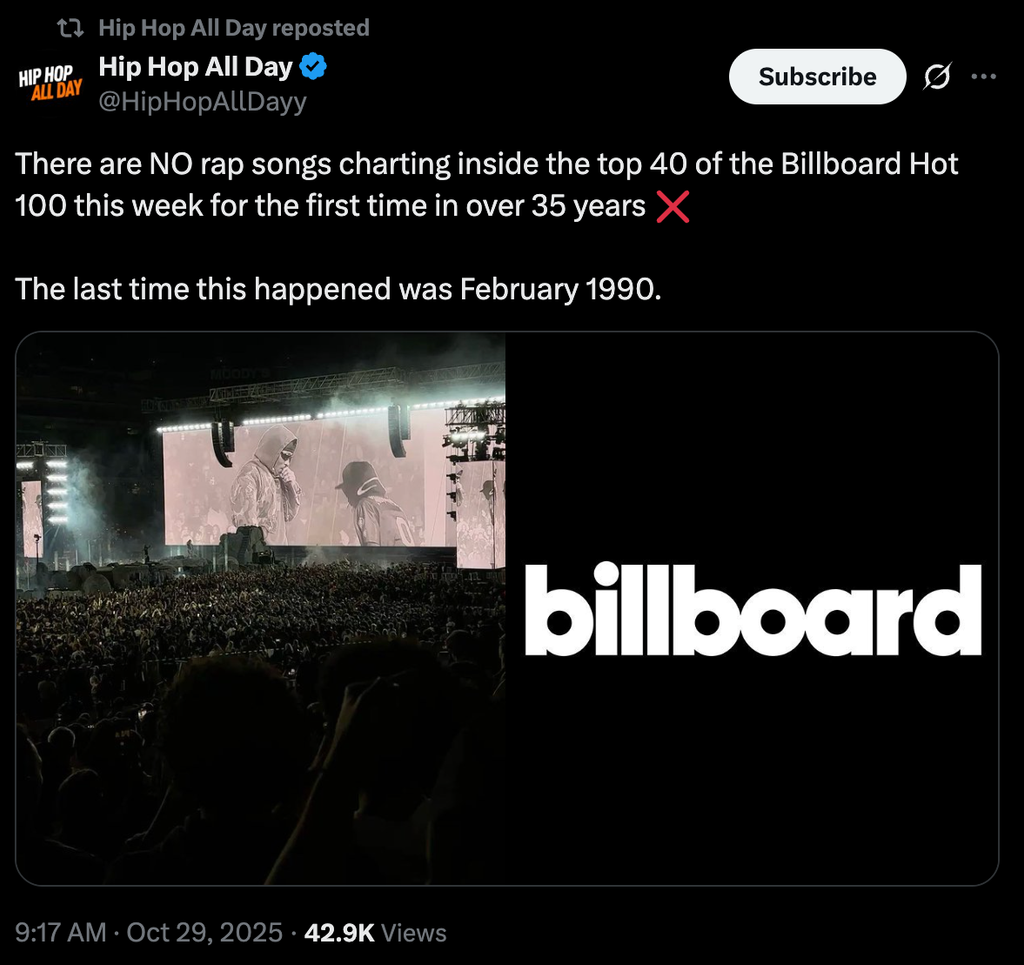Click the red X emoji in the post
The image size is (1024, 965).
pyautogui.click(x=672, y=207)
